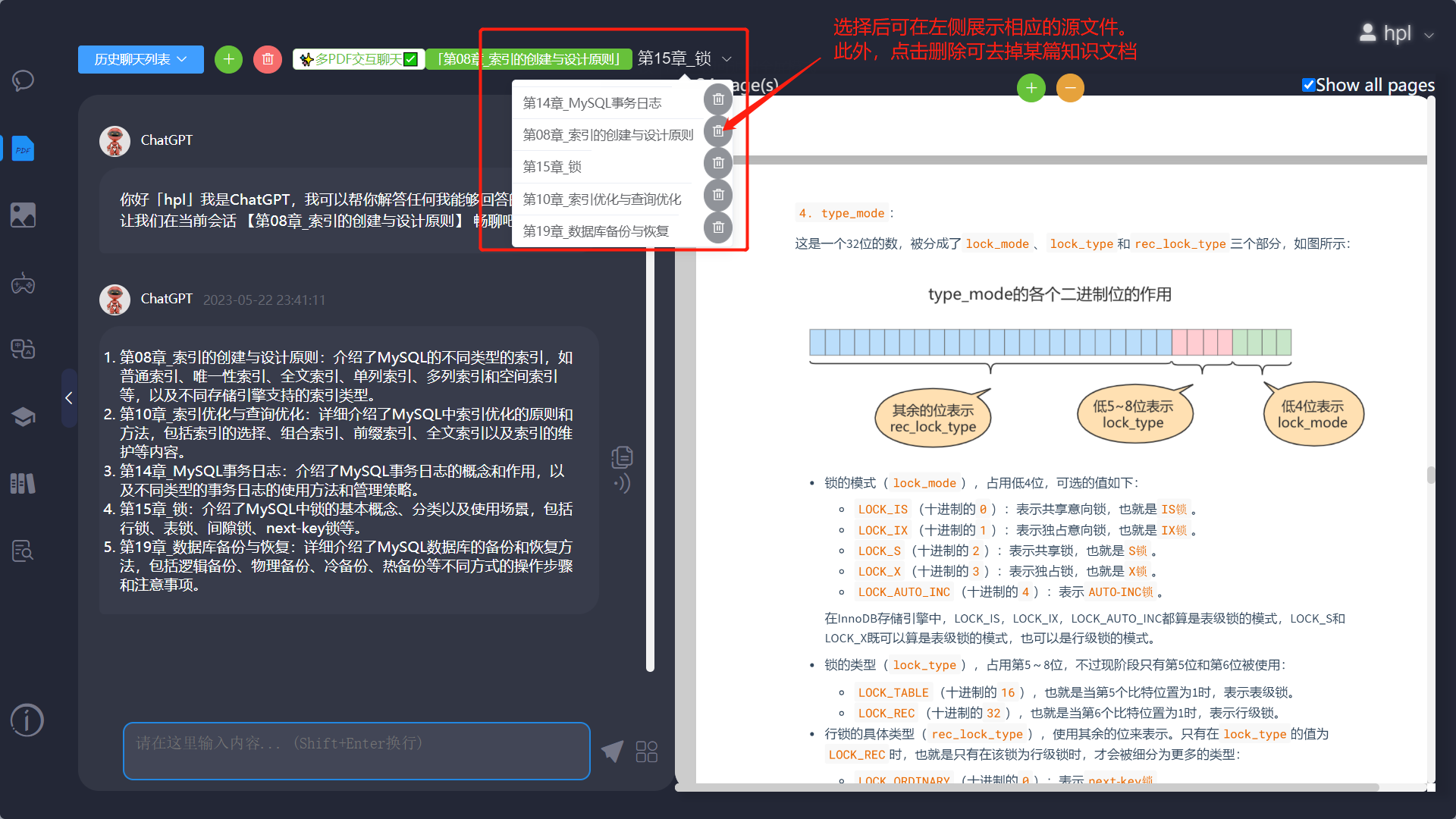This screenshot has width=1456, height=819.
Task: Click the orange zoom-out button above the PDF
Action: 1070,88
